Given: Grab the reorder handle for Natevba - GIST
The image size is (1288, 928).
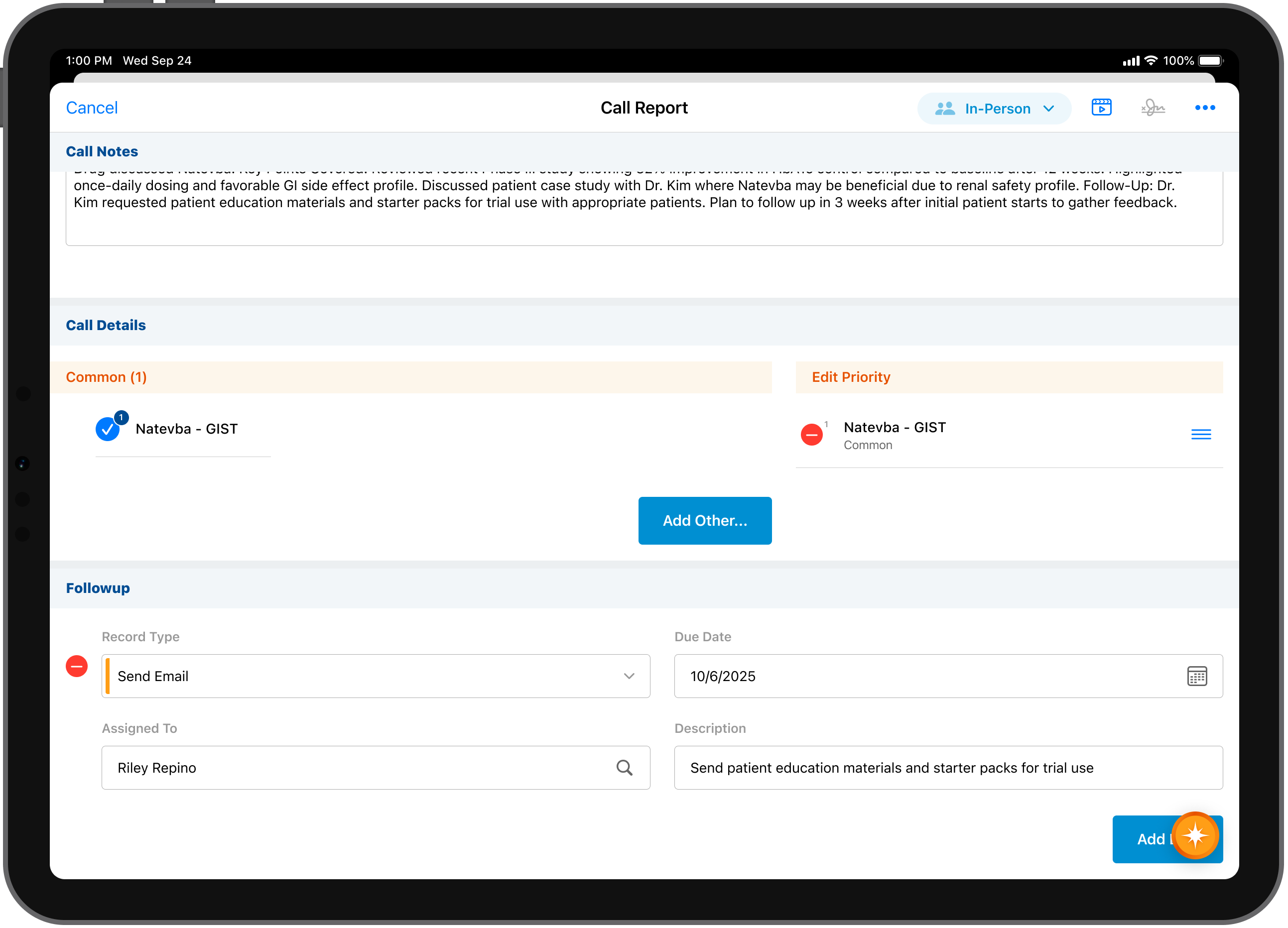Looking at the screenshot, I should click(1200, 435).
